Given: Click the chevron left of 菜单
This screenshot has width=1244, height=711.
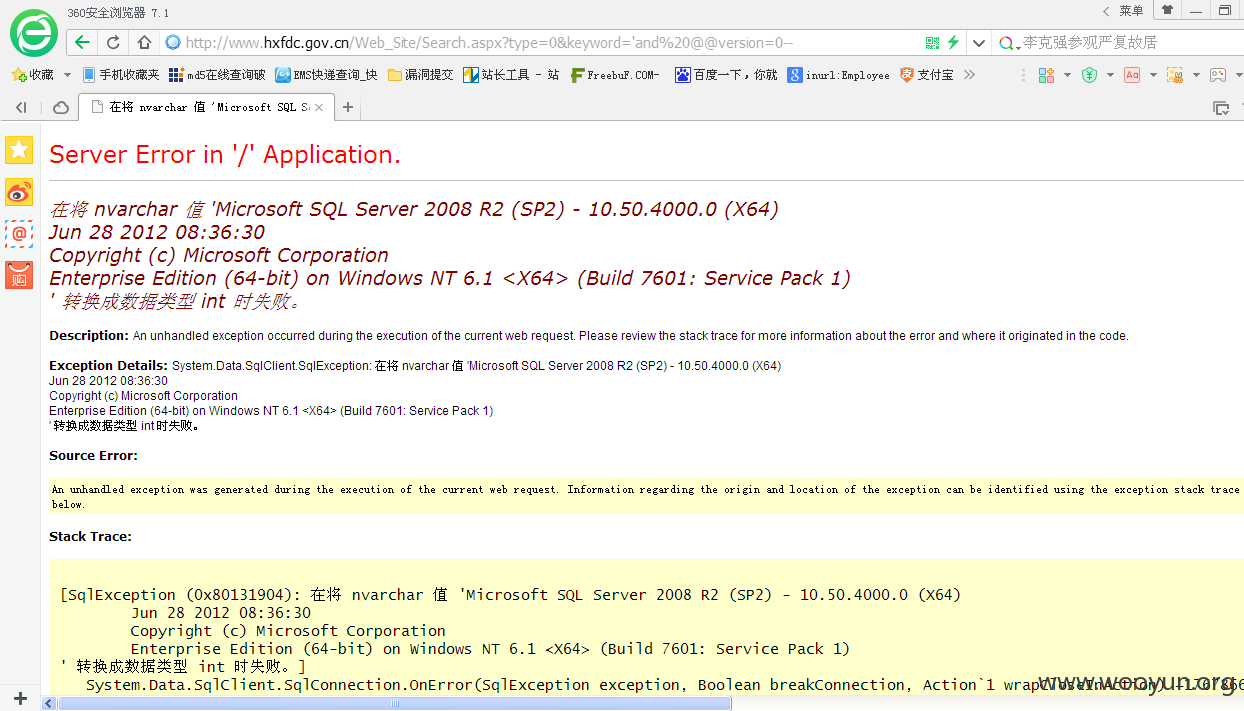Looking at the screenshot, I should pyautogui.click(x=1106, y=11).
